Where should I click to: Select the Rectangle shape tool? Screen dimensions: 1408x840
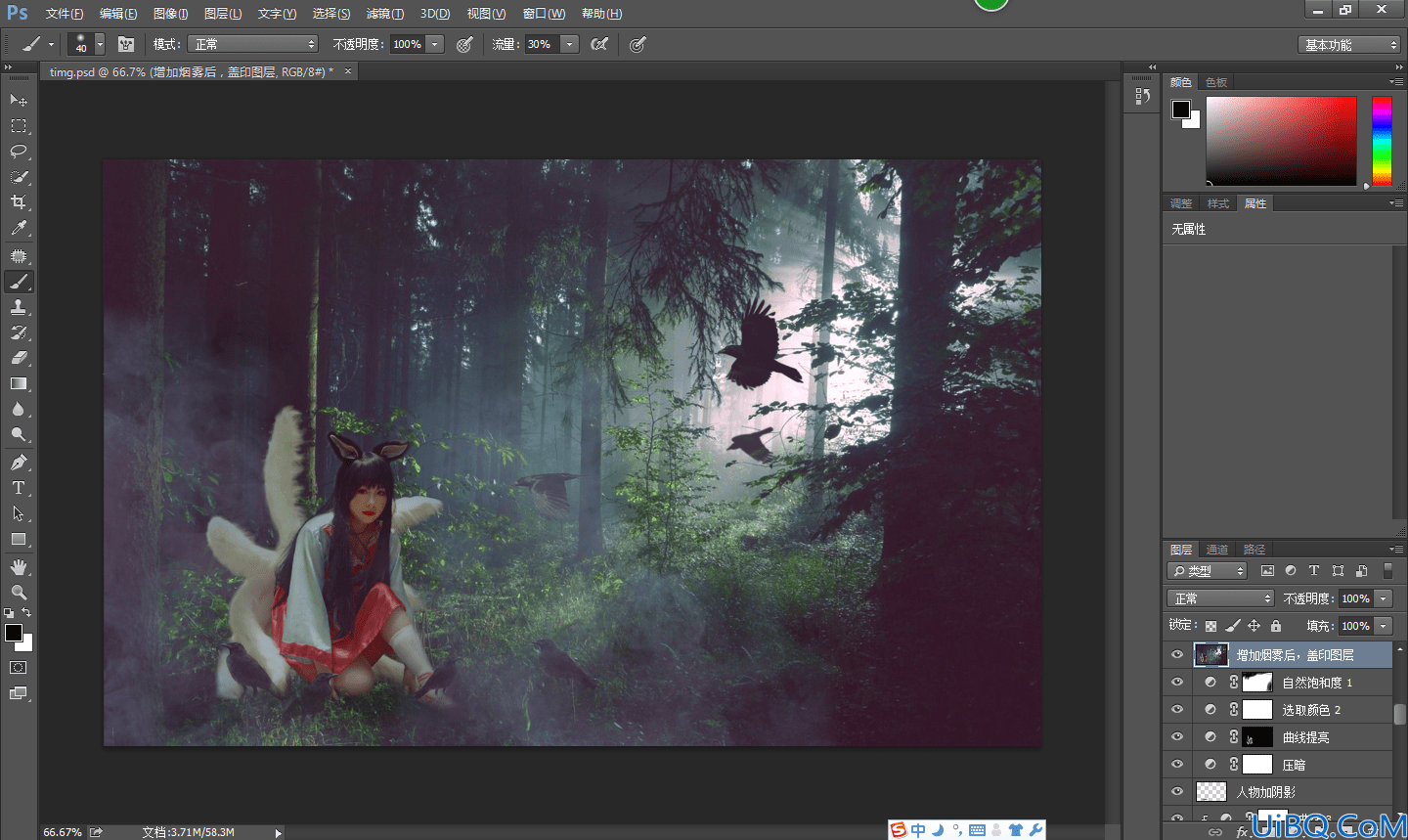coord(19,539)
